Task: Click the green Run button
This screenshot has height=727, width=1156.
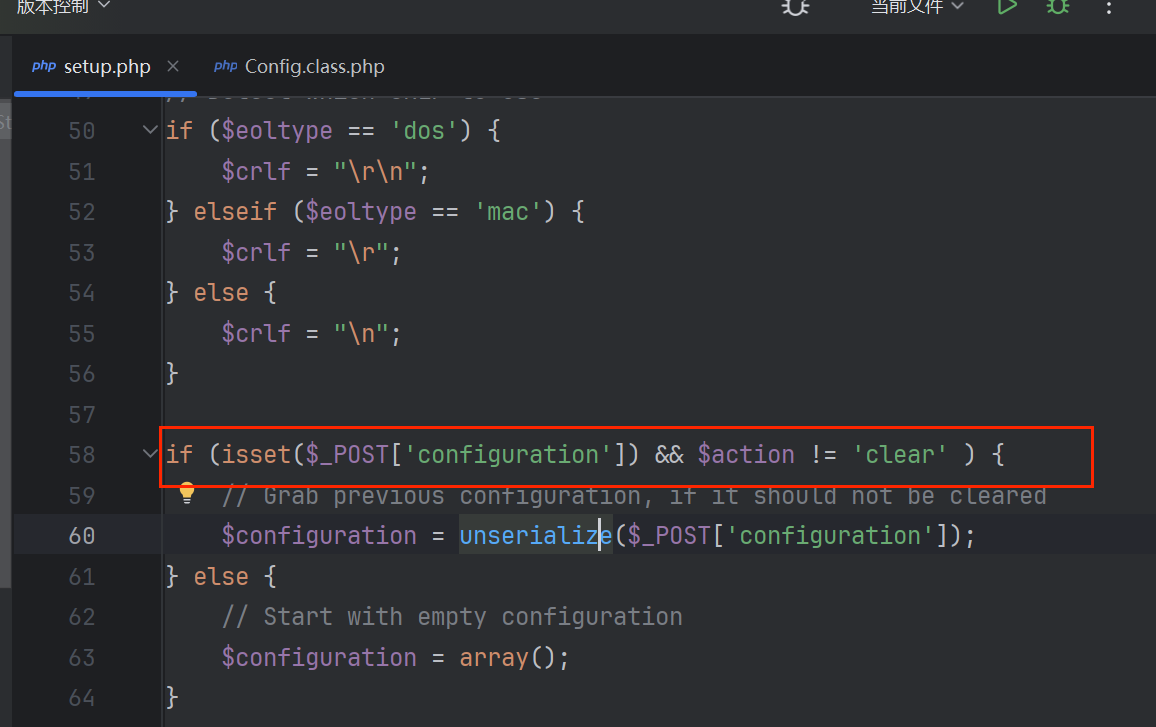Action: (1007, 7)
